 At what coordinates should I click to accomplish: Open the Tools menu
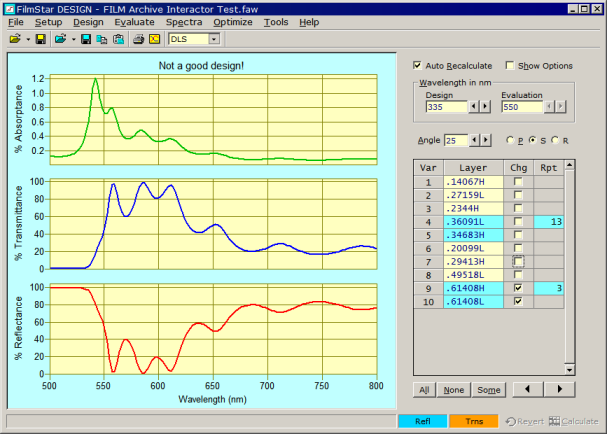pos(276,22)
